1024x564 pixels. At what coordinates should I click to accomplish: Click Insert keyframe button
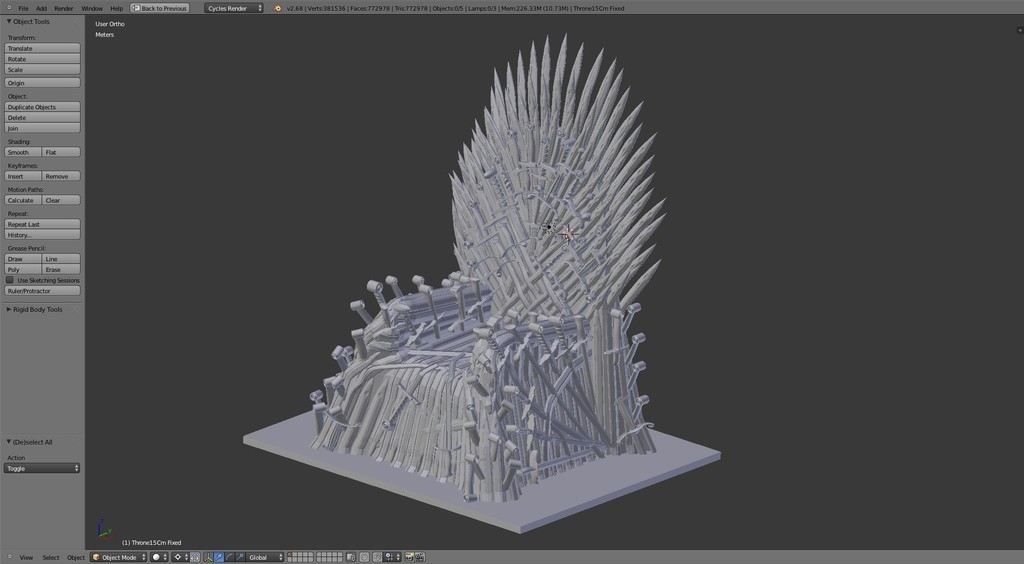tap(23, 176)
